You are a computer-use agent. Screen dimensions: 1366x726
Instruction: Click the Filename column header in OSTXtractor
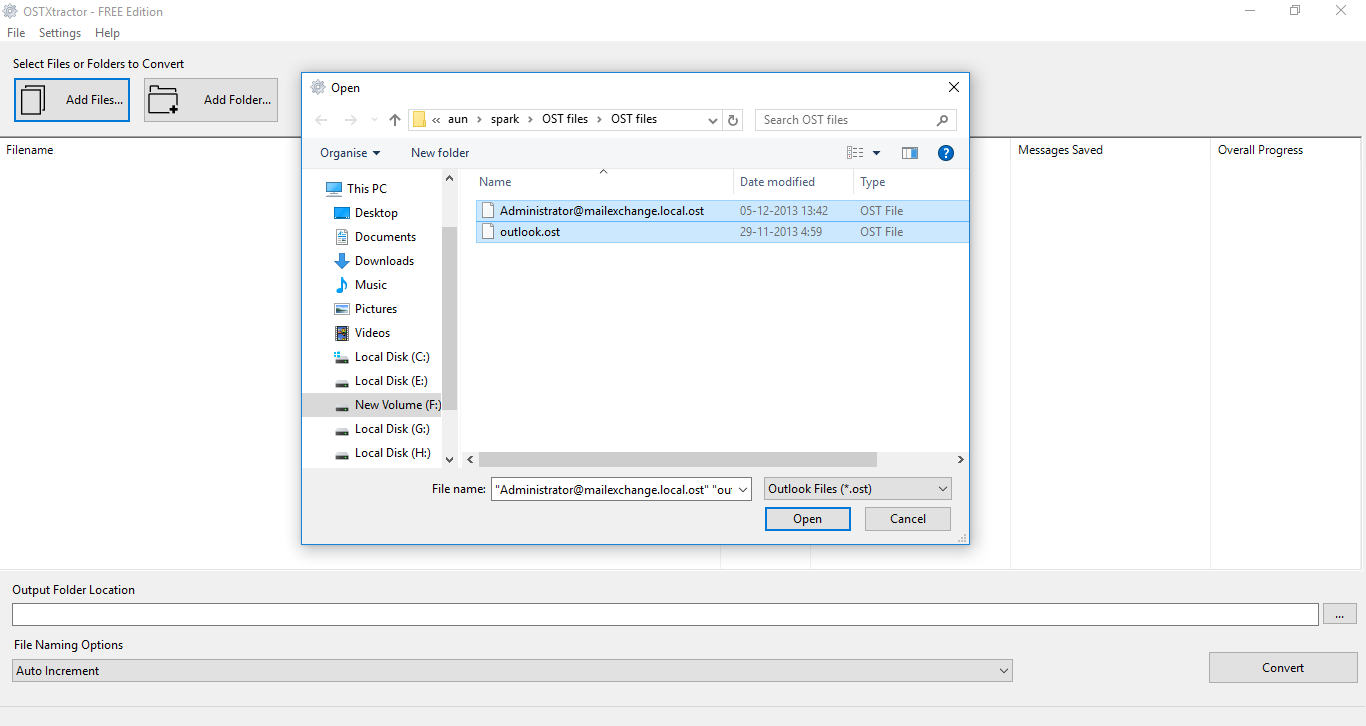tap(30, 150)
